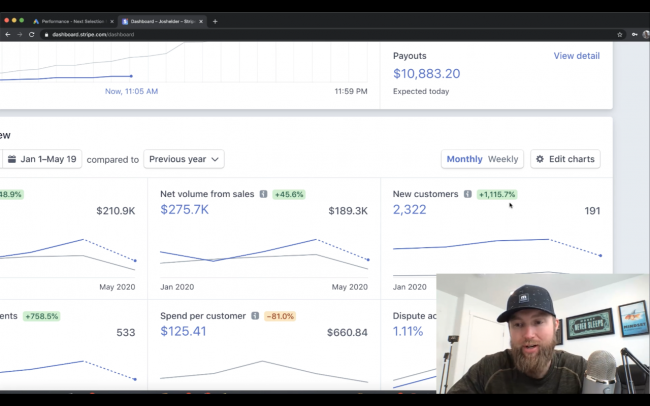Switch chart granularity to Monthly
The width and height of the screenshot is (650, 406).
(x=464, y=159)
